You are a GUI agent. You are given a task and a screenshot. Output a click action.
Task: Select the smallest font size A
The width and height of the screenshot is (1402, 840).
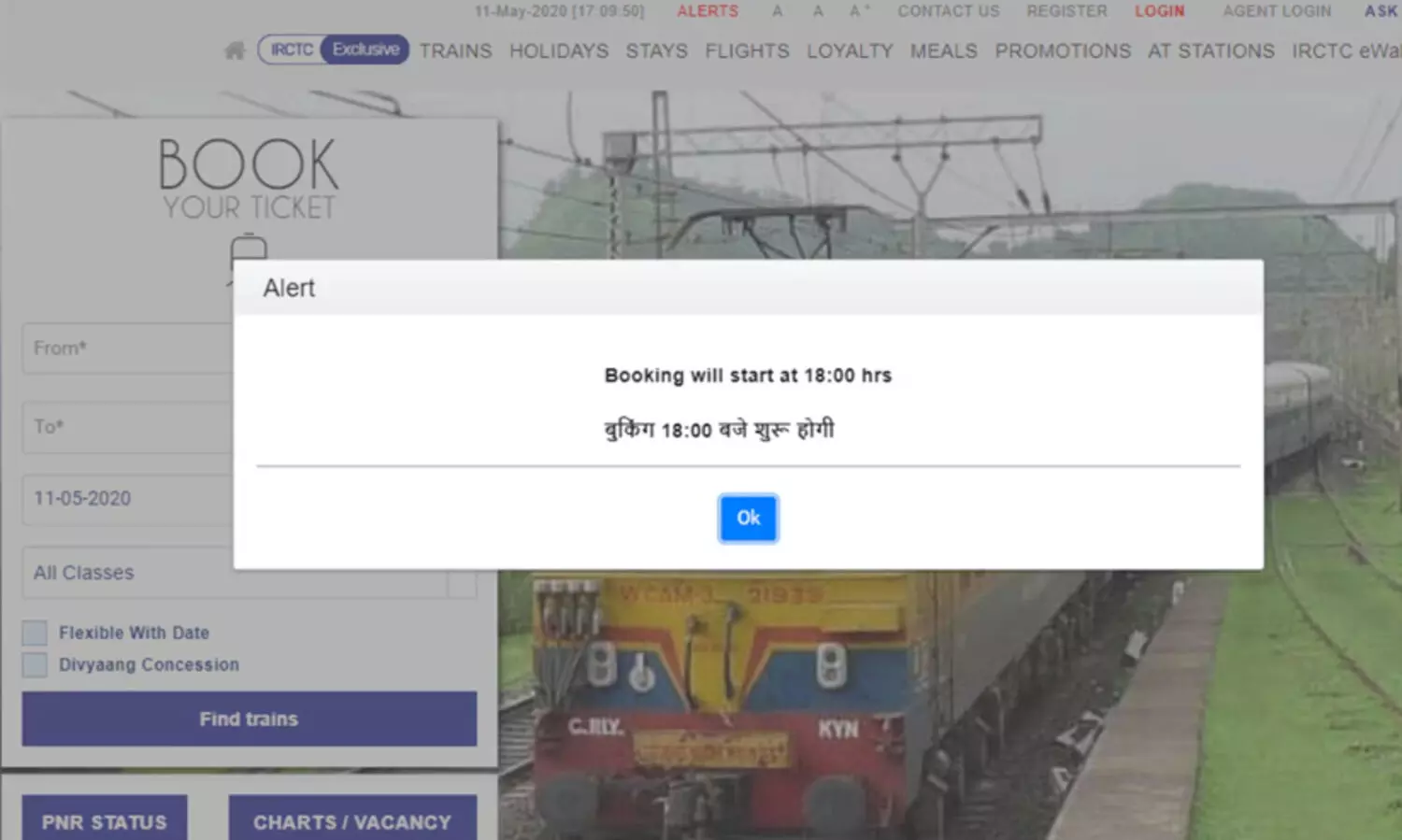pyautogui.click(x=777, y=11)
